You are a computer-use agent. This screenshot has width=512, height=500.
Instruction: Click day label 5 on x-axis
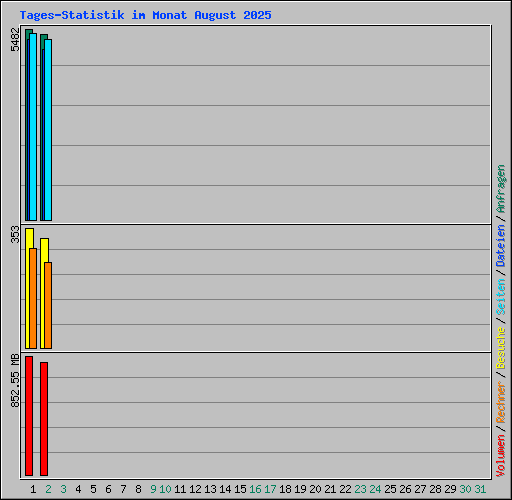coord(93,489)
